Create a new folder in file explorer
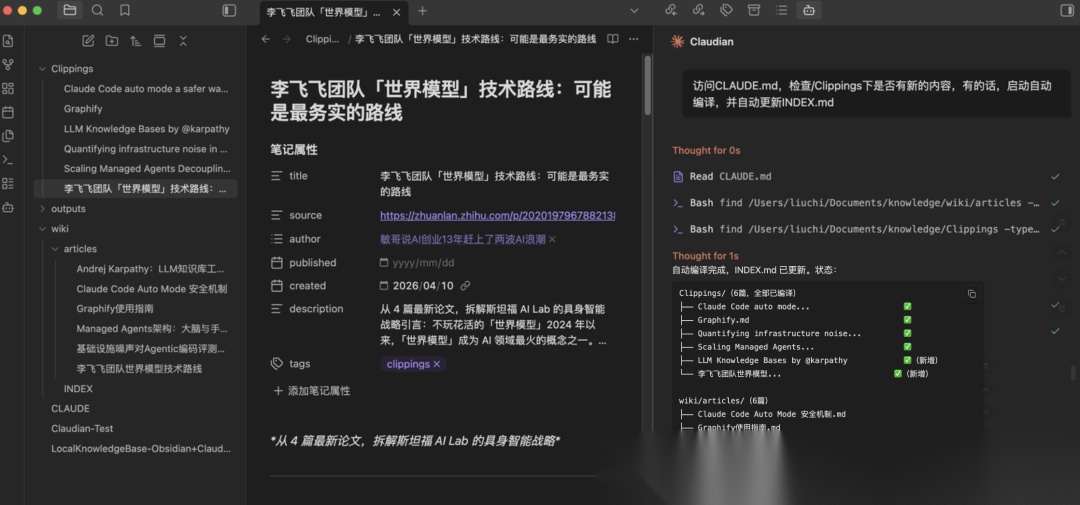The image size is (1080, 505). (112, 41)
